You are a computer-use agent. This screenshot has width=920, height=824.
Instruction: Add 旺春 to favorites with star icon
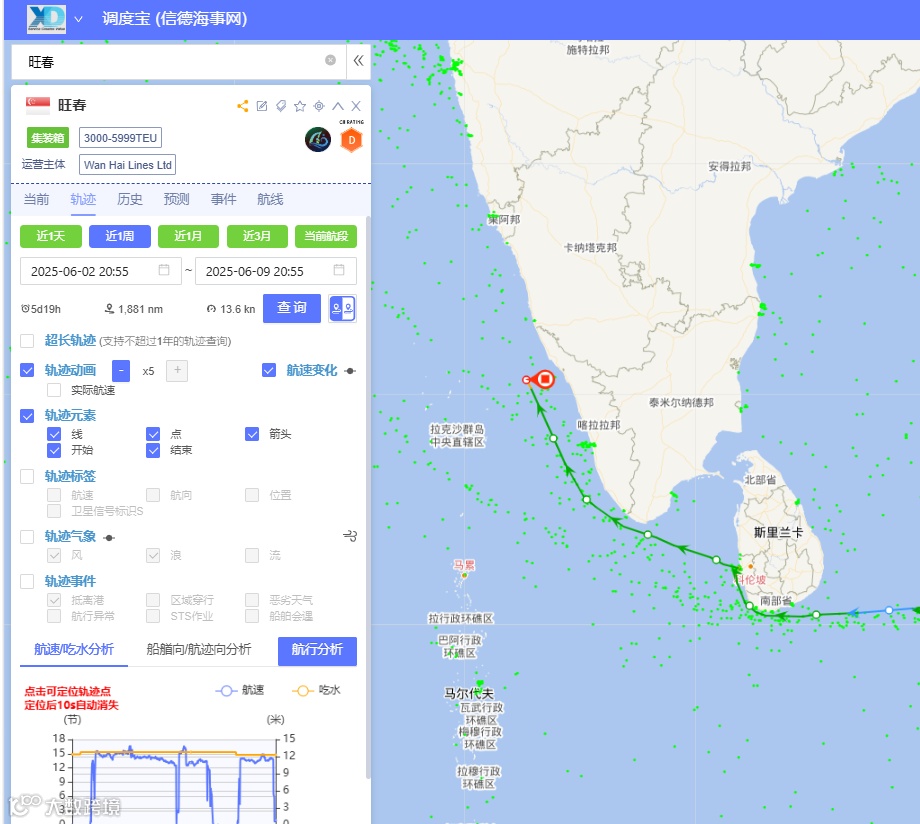[x=300, y=106]
